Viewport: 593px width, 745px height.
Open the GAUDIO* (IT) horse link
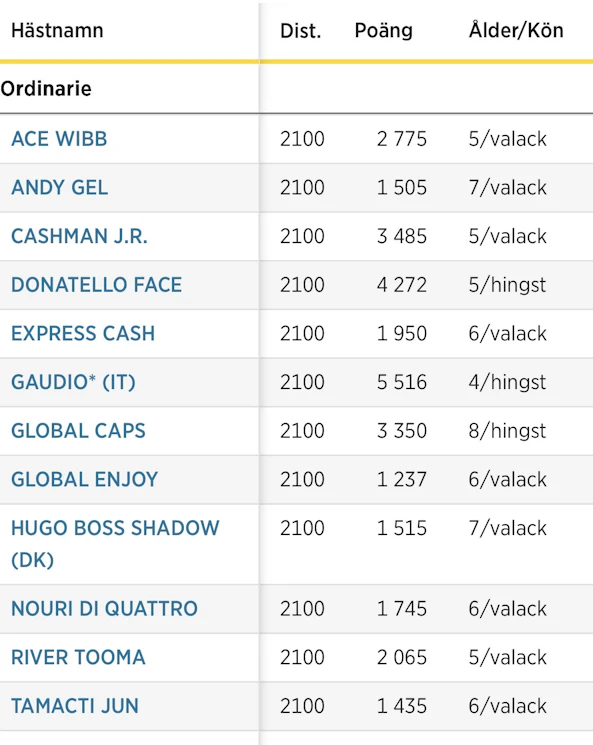73,382
